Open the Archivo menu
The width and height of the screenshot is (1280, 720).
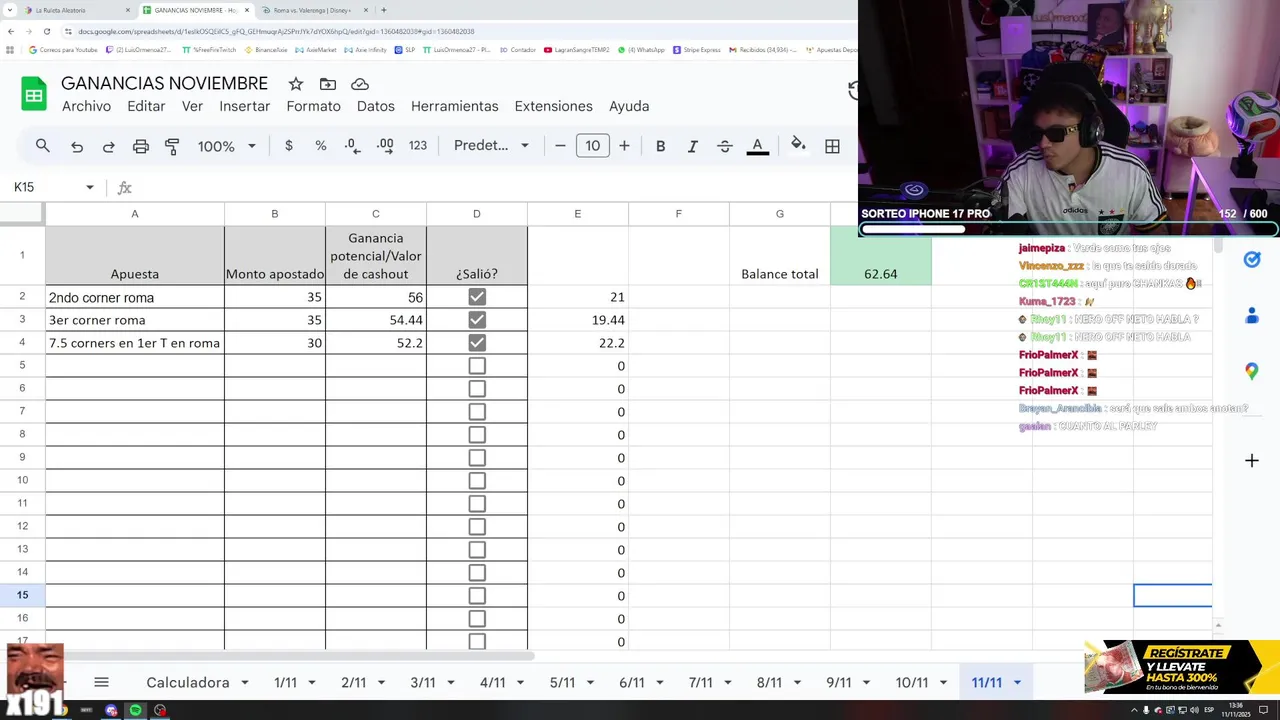click(x=86, y=106)
